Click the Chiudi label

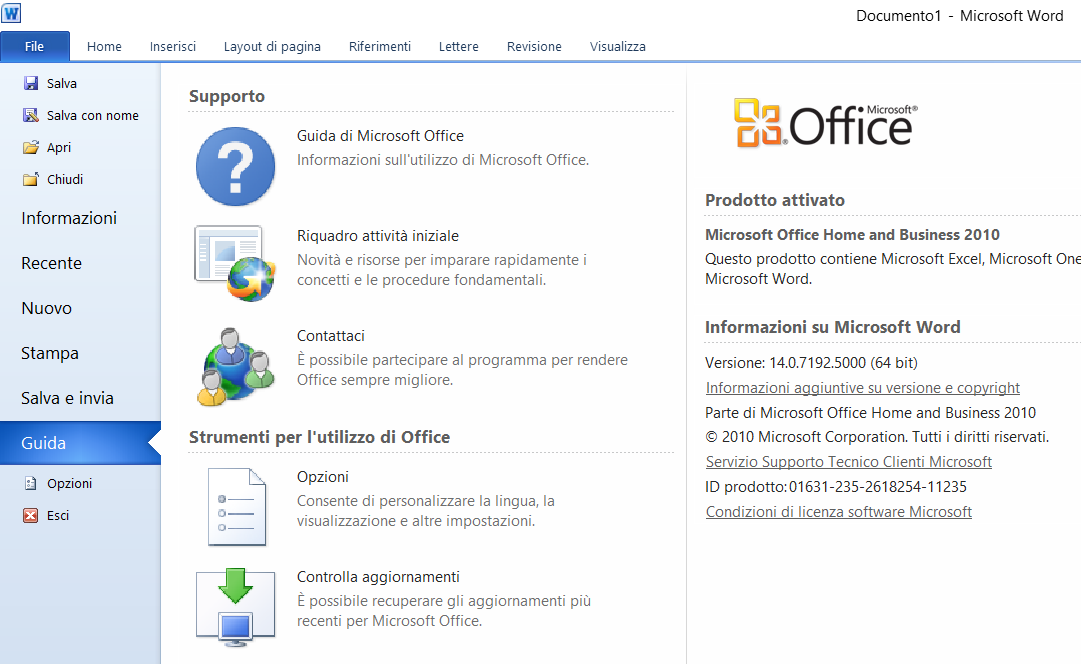pos(65,179)
